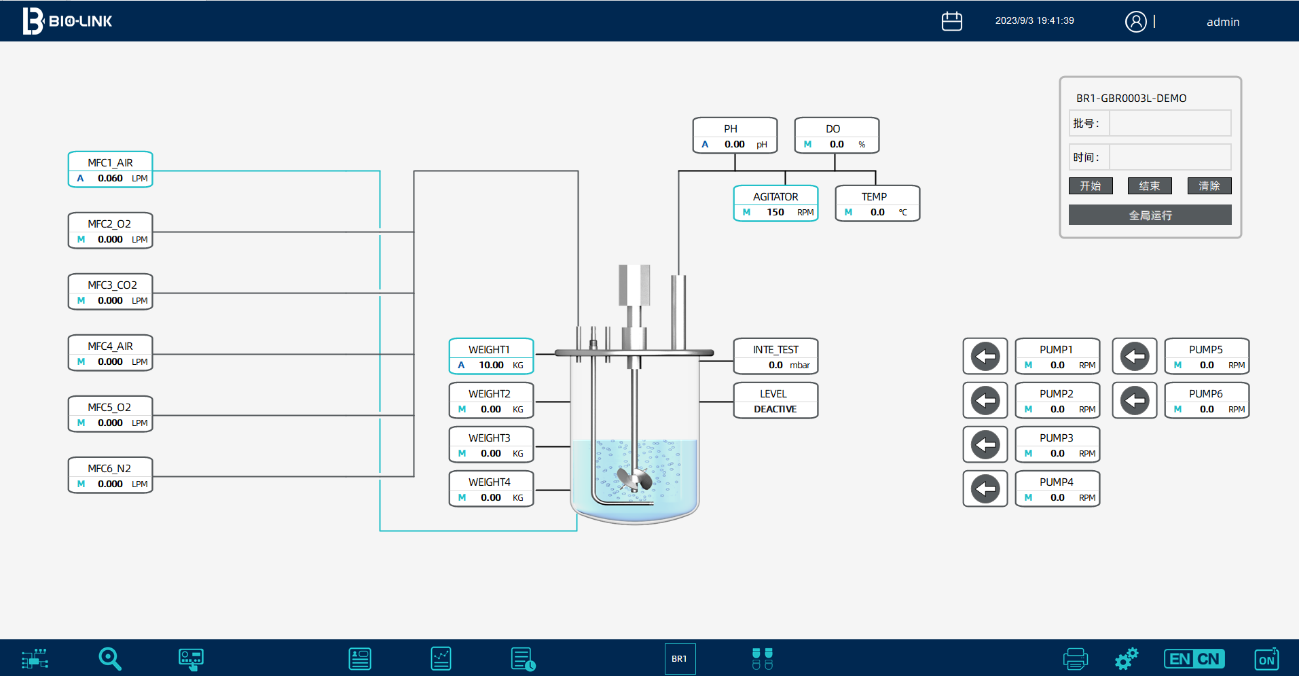The image size is (1299, 676).
Task: Open the MFC1_AIR controller panel
Action: (110, 170)
